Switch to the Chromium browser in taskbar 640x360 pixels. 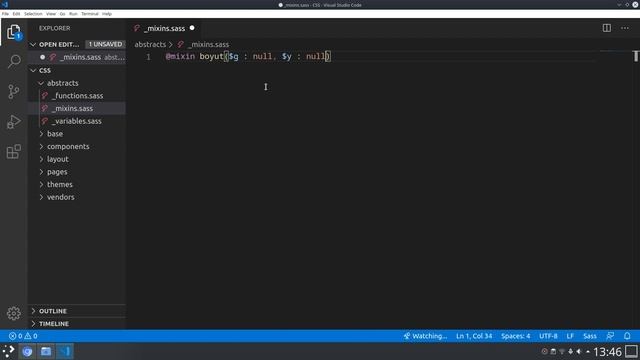click(x=27, y=351)
